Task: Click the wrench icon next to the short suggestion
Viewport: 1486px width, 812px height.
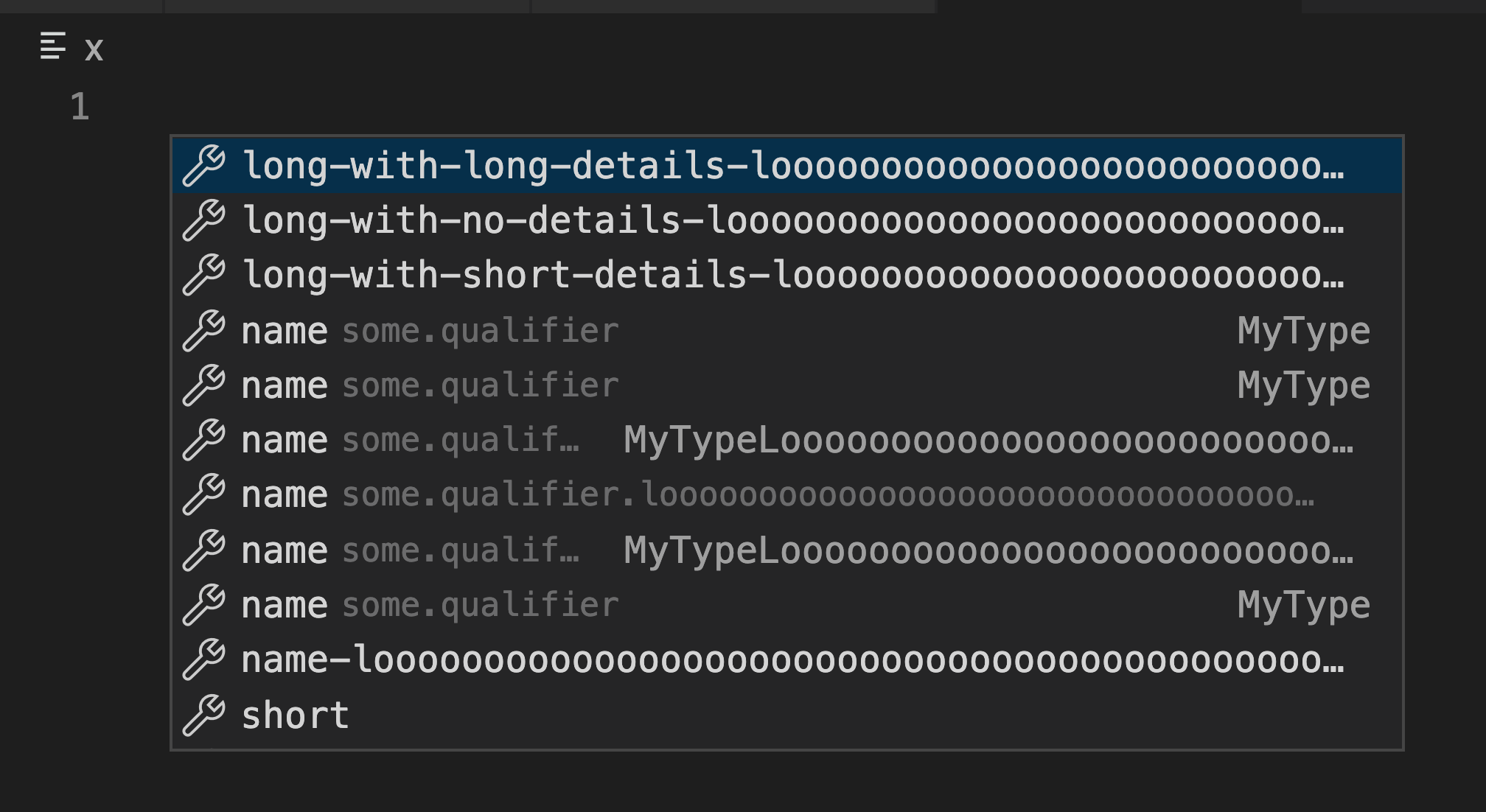Action: tap(207, 713)
